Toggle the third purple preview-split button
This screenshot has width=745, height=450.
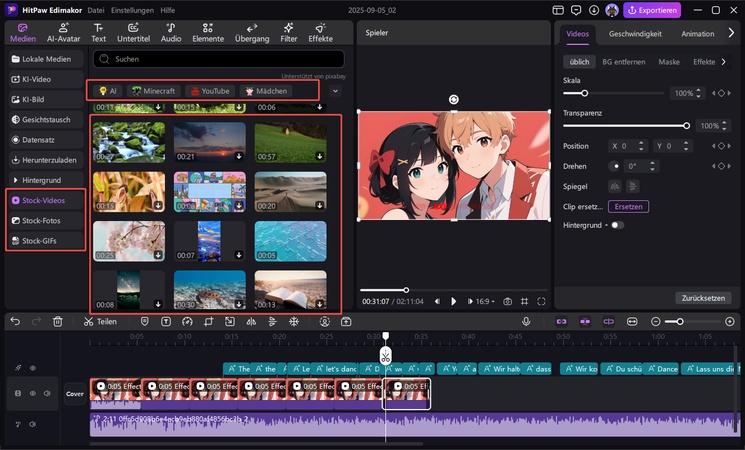[609, 322]
